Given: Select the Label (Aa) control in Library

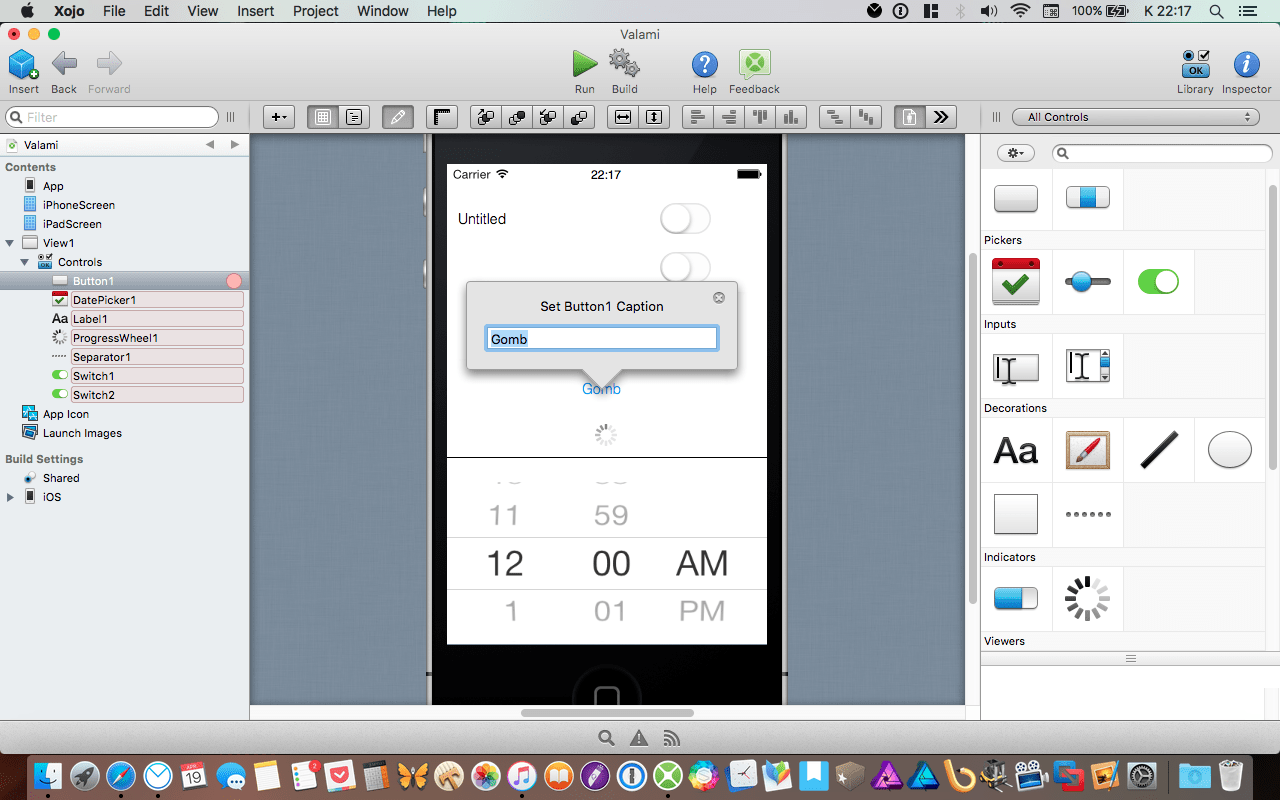Looking at the screenshot, I should tap(1016, 451).
